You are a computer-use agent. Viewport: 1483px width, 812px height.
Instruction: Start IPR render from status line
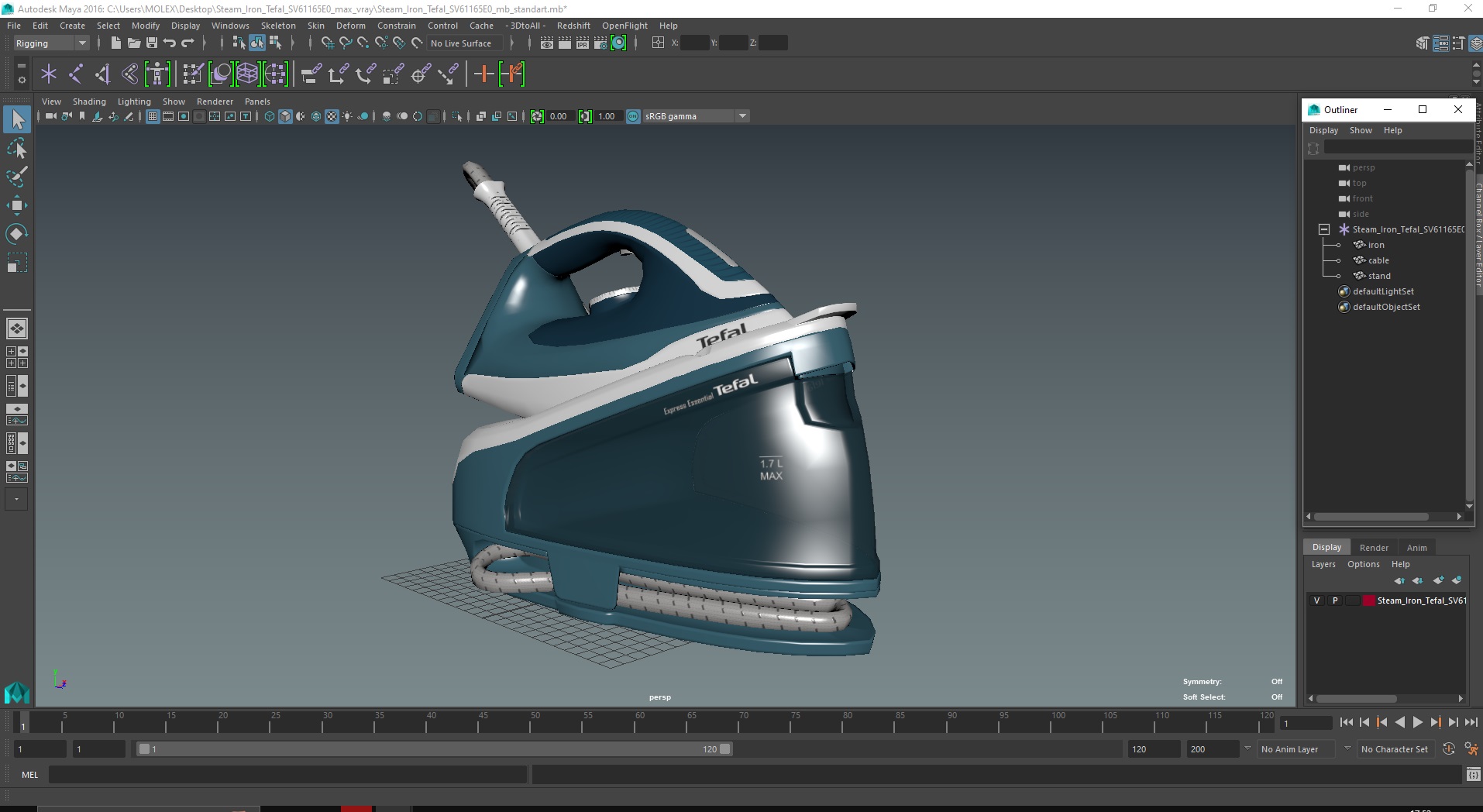coord(583,43)
